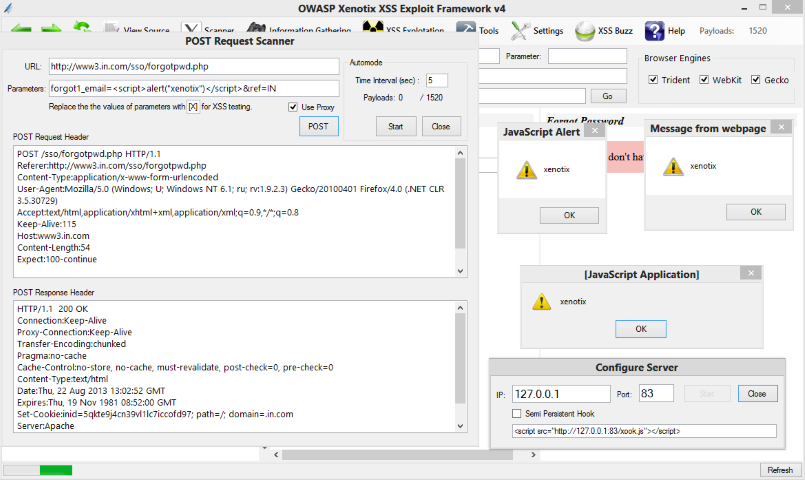Click the URL input field
The height and width of the screenshot is (480, 805).
(x=192, y=66)
